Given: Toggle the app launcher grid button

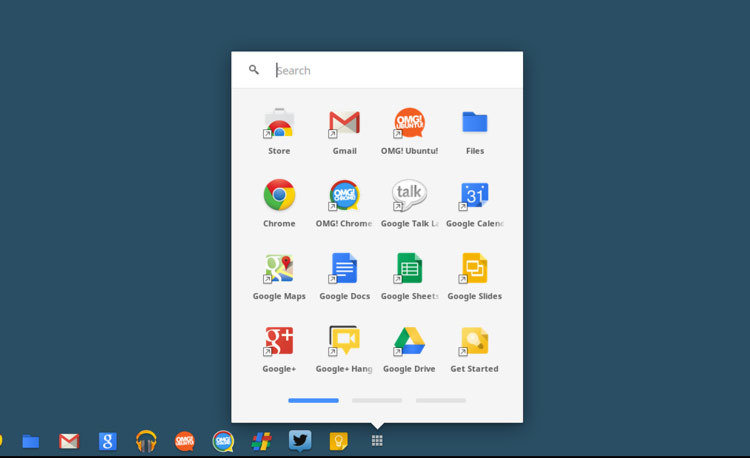Looking at the screenshot, I should [x=377, y=441].
